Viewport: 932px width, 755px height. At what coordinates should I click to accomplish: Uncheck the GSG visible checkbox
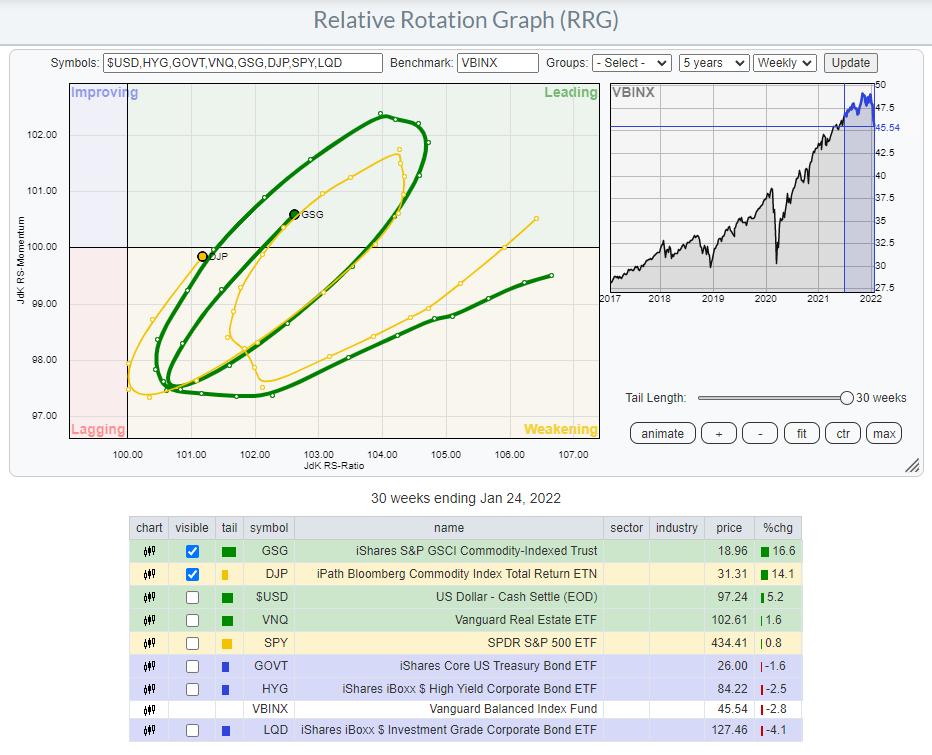coord(192,551)
